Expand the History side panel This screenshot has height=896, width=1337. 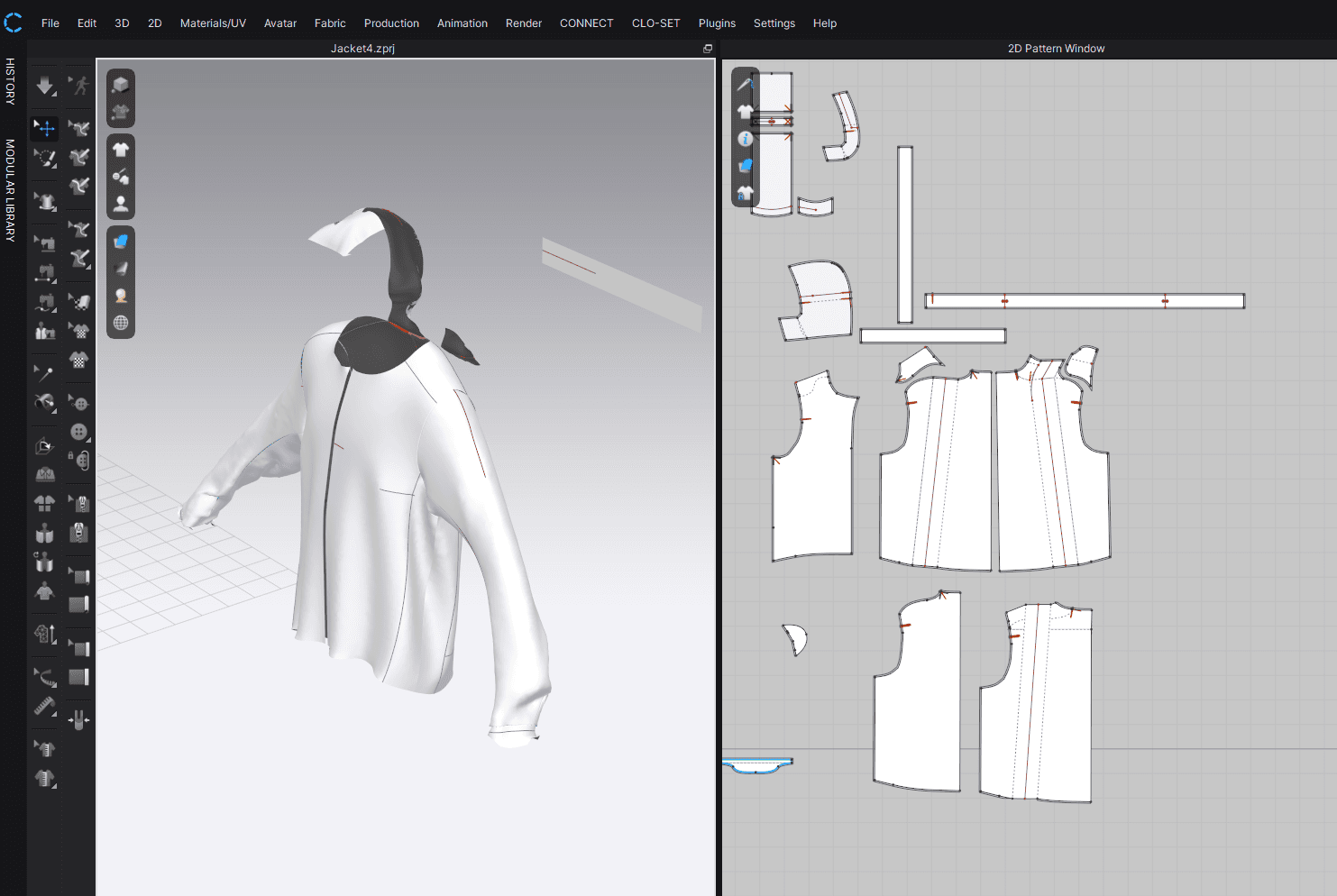point(11,81)
